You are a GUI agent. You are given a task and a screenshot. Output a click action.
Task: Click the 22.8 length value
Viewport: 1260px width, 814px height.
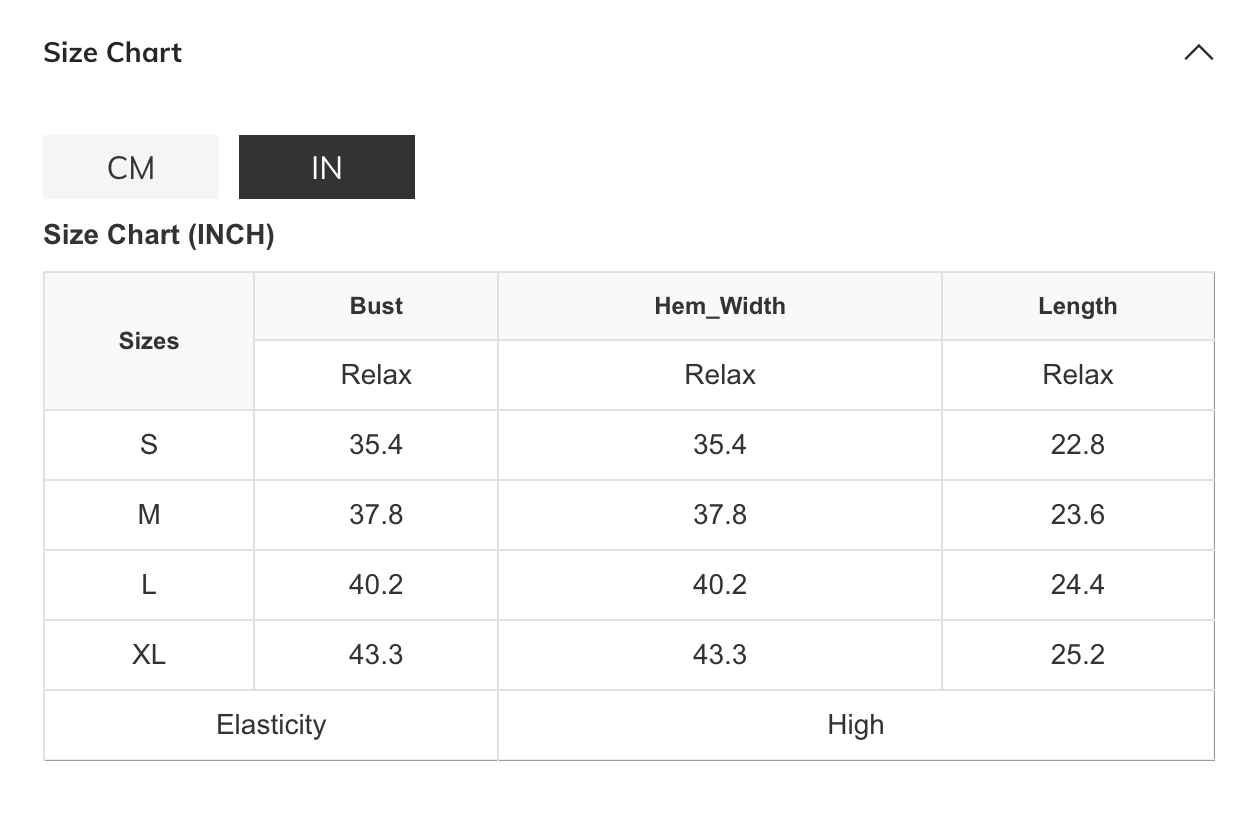point(1077,445)
